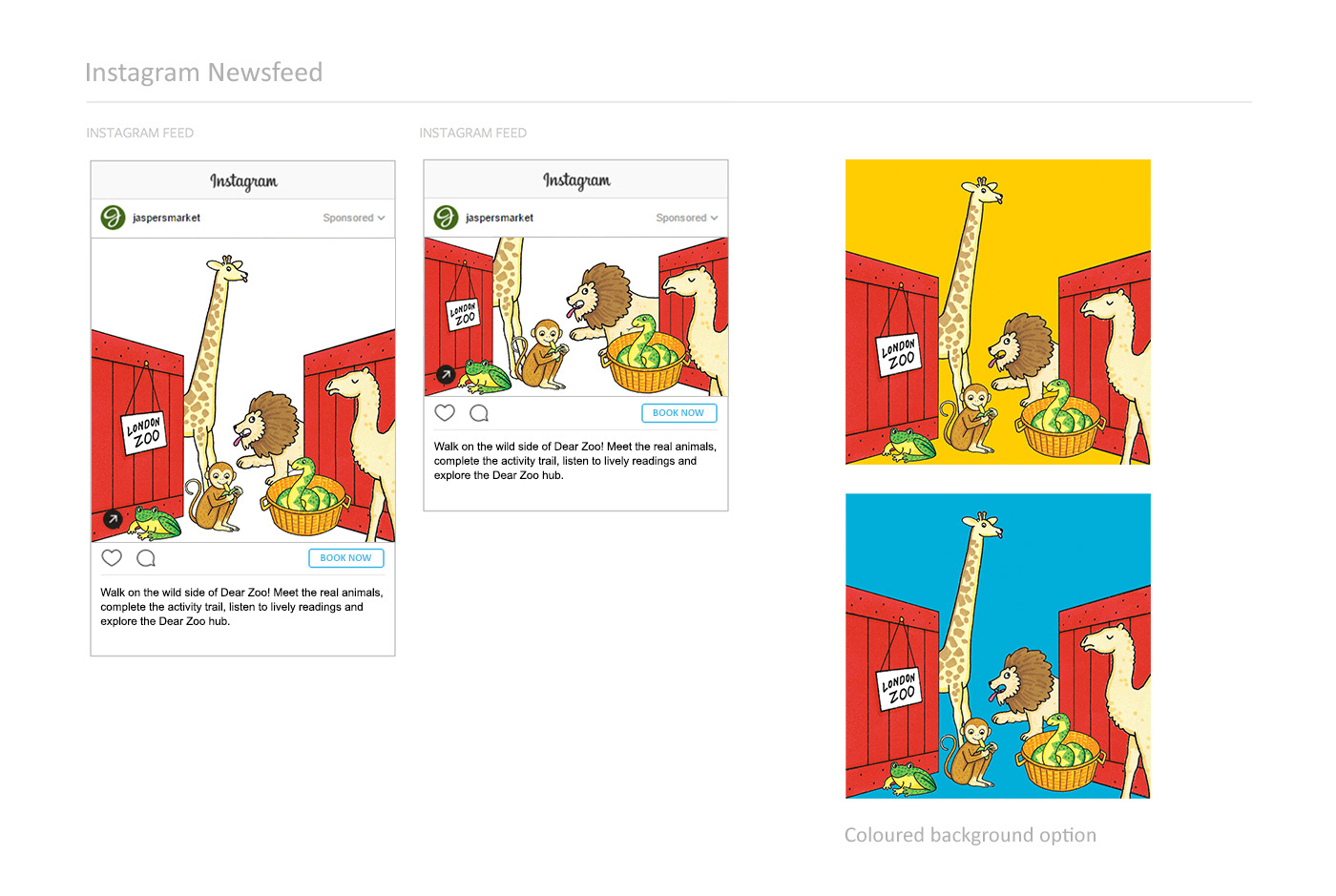1336x896 pixels.
Task: Click the link arrow badge on the left ad image
Action: point(113,519)
